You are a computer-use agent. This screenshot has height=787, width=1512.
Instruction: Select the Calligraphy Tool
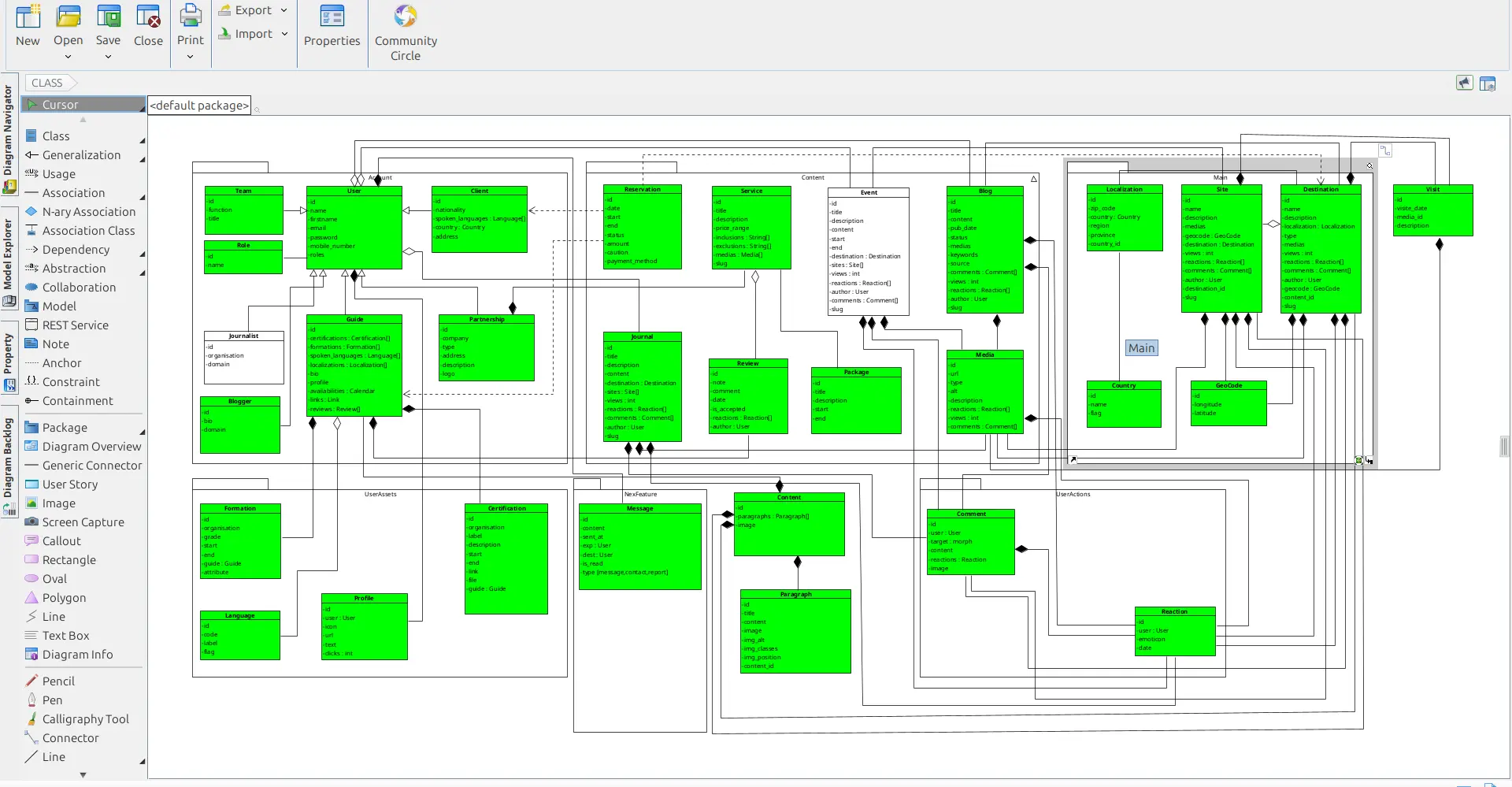(85, 719)
